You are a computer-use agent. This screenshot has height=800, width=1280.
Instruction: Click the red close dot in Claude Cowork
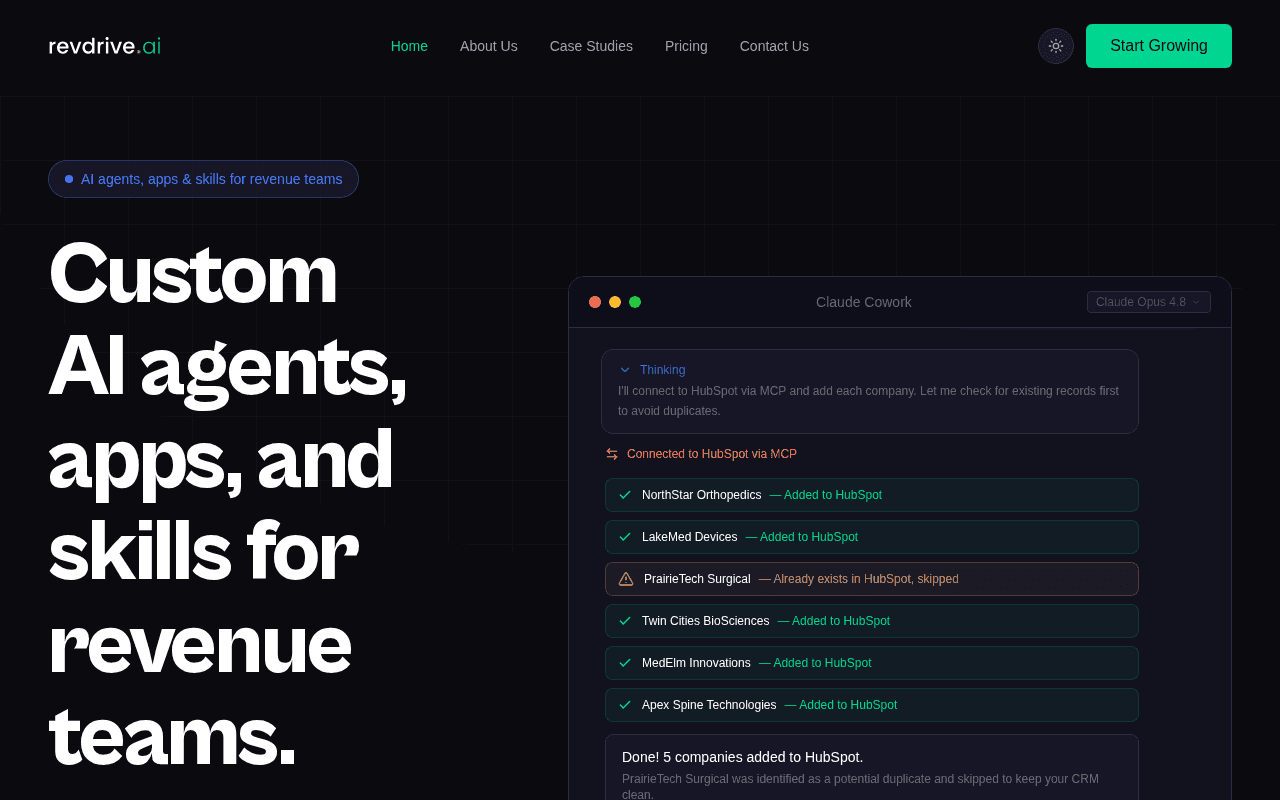click(595, 302)
